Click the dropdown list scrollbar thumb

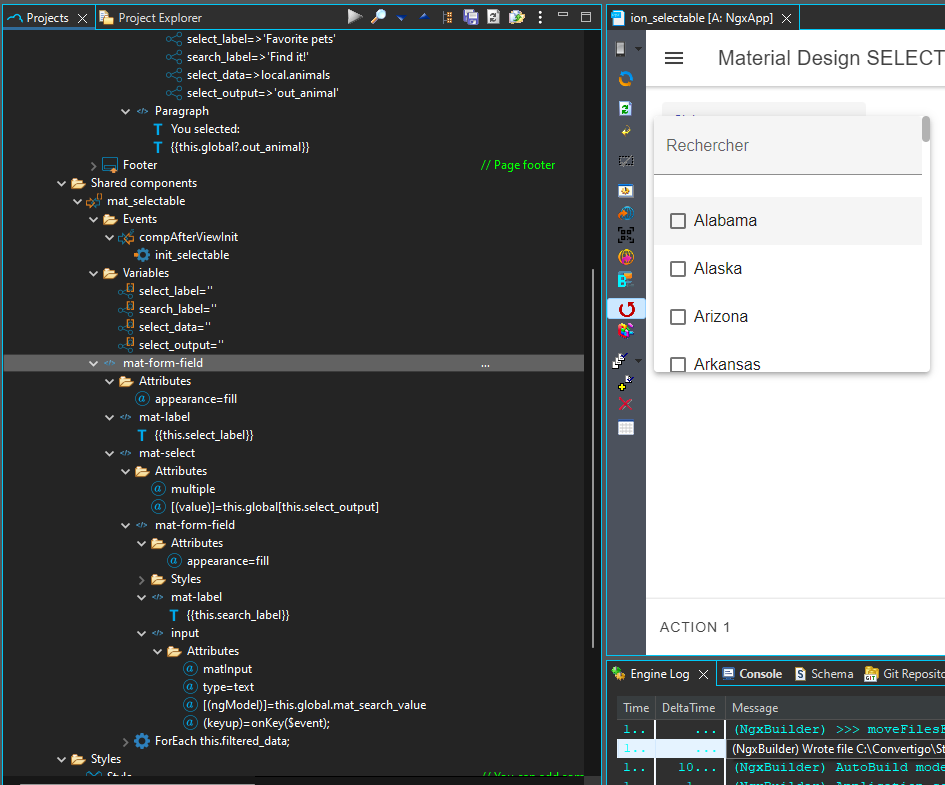pos(926,129)
